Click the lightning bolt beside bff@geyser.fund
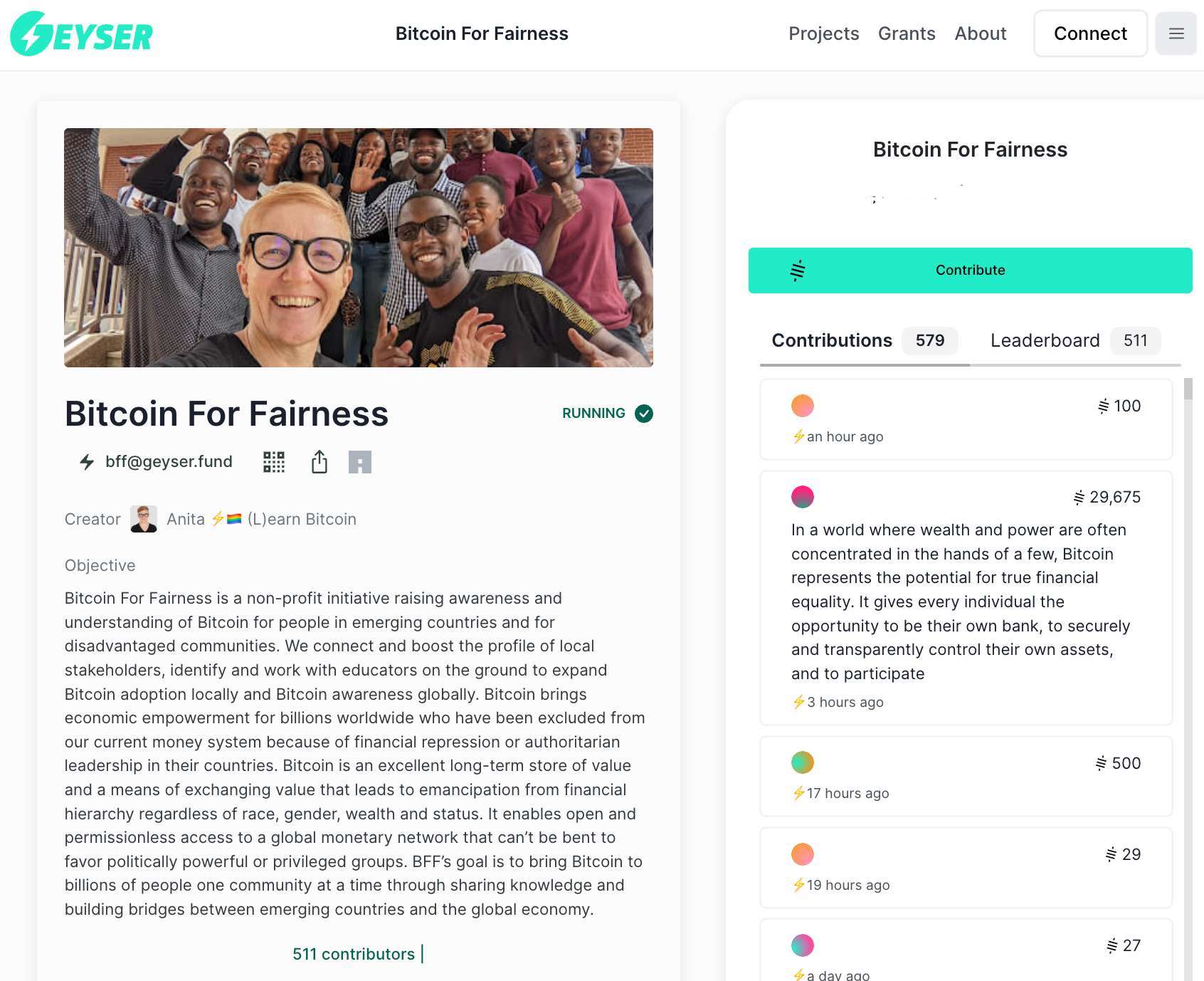This screenshot has height=981, width=1204. point(87,462)
